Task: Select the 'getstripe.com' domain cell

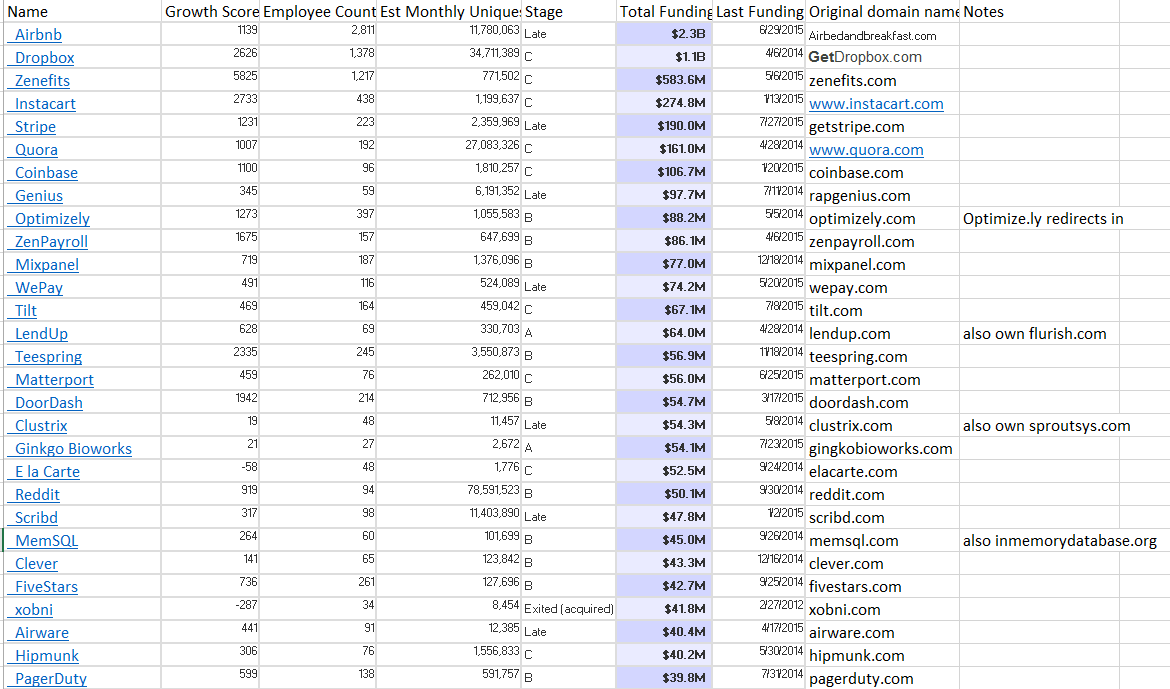Action: pyautogui.click(x=883, y=127)
